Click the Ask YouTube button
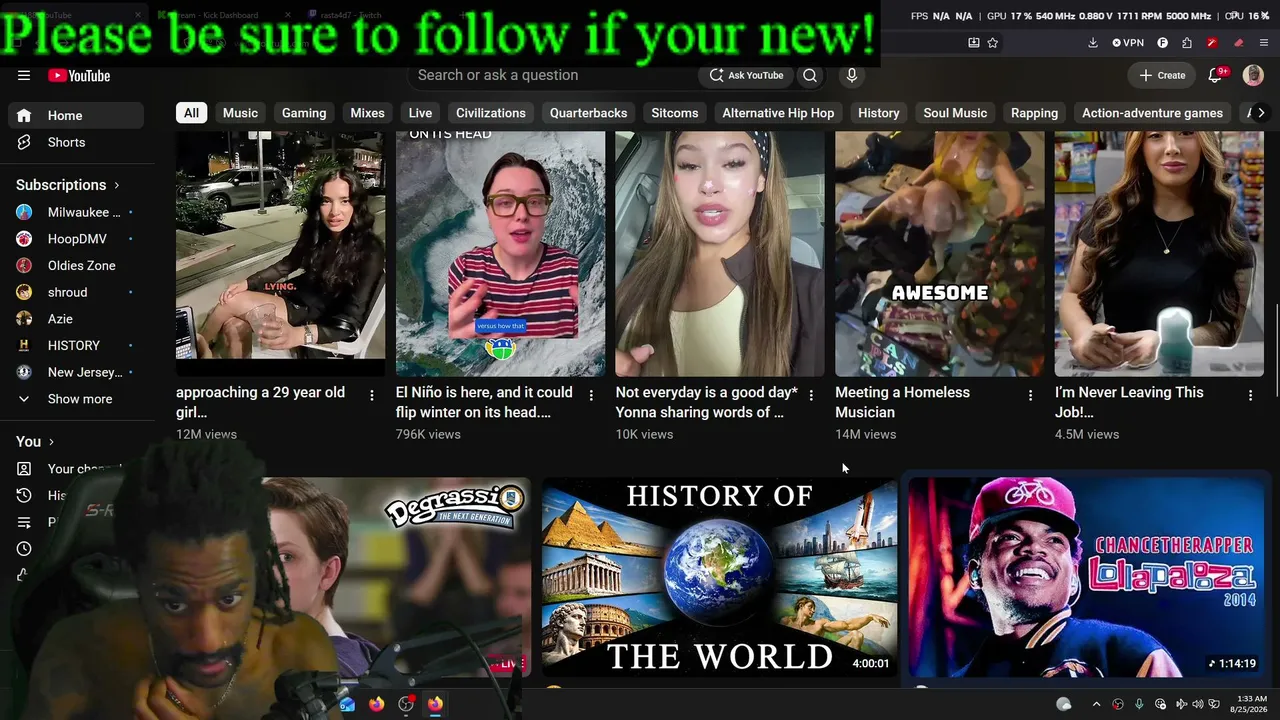 [747, 75]
